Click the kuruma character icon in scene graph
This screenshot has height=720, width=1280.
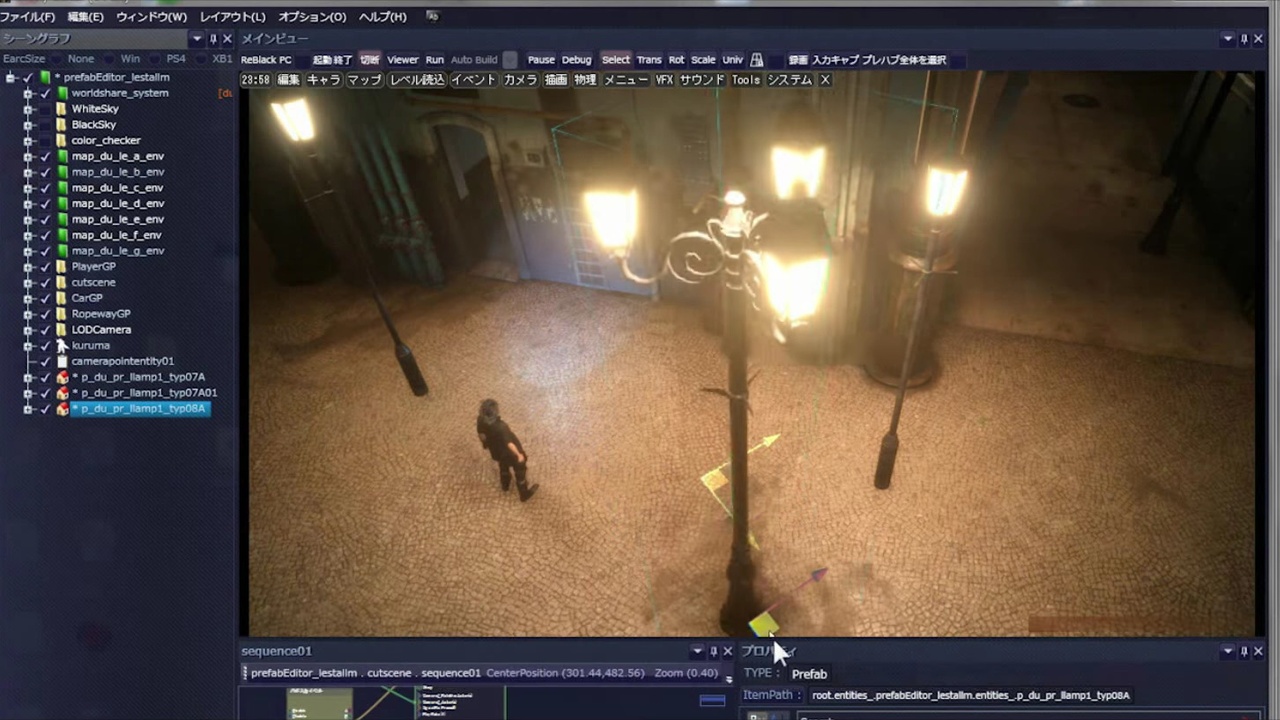coord(62,345)
